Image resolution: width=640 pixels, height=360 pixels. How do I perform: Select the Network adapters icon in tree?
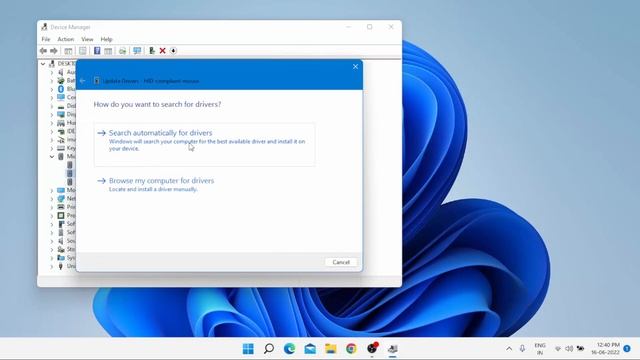pyautogui.click(x=61, y=198)
